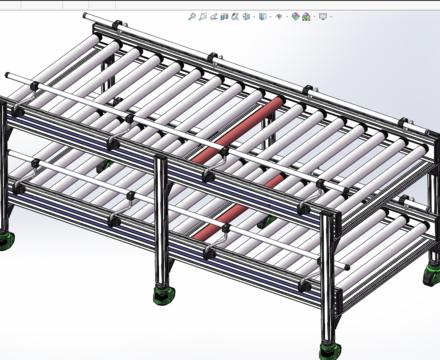Click the View Orientation cube icon
The image size is (440, 360).
[246, 16]
